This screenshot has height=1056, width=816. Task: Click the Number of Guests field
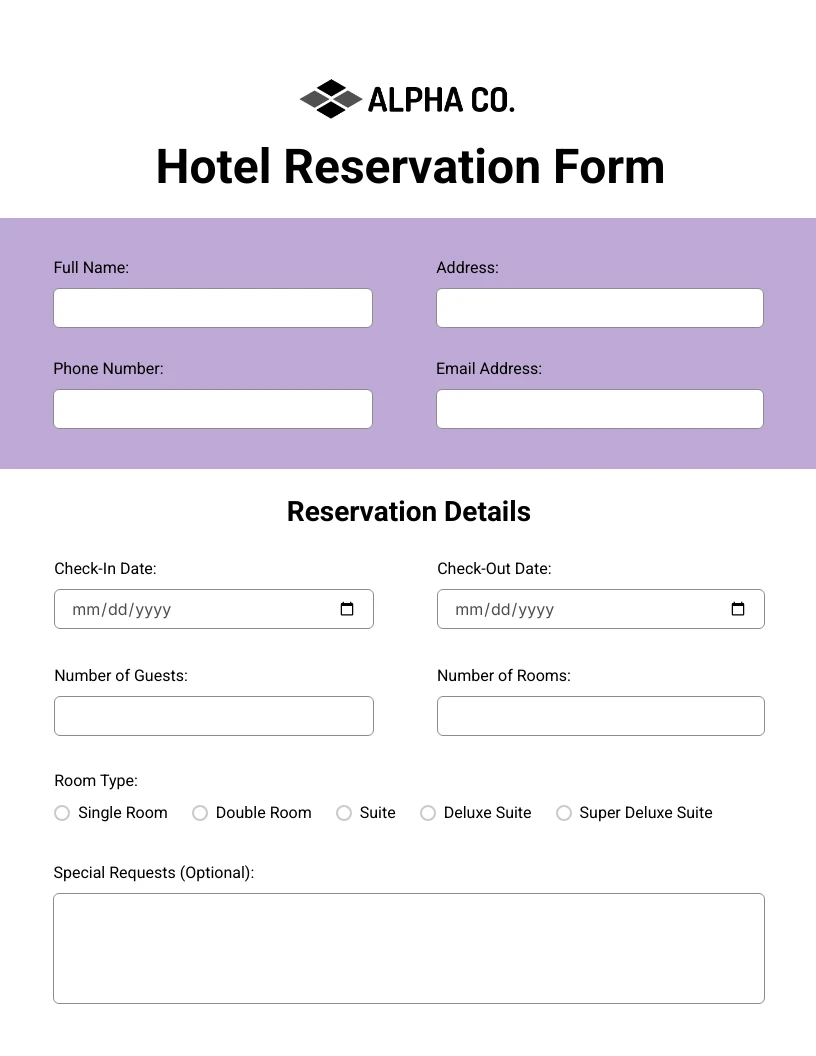[213, 716]
